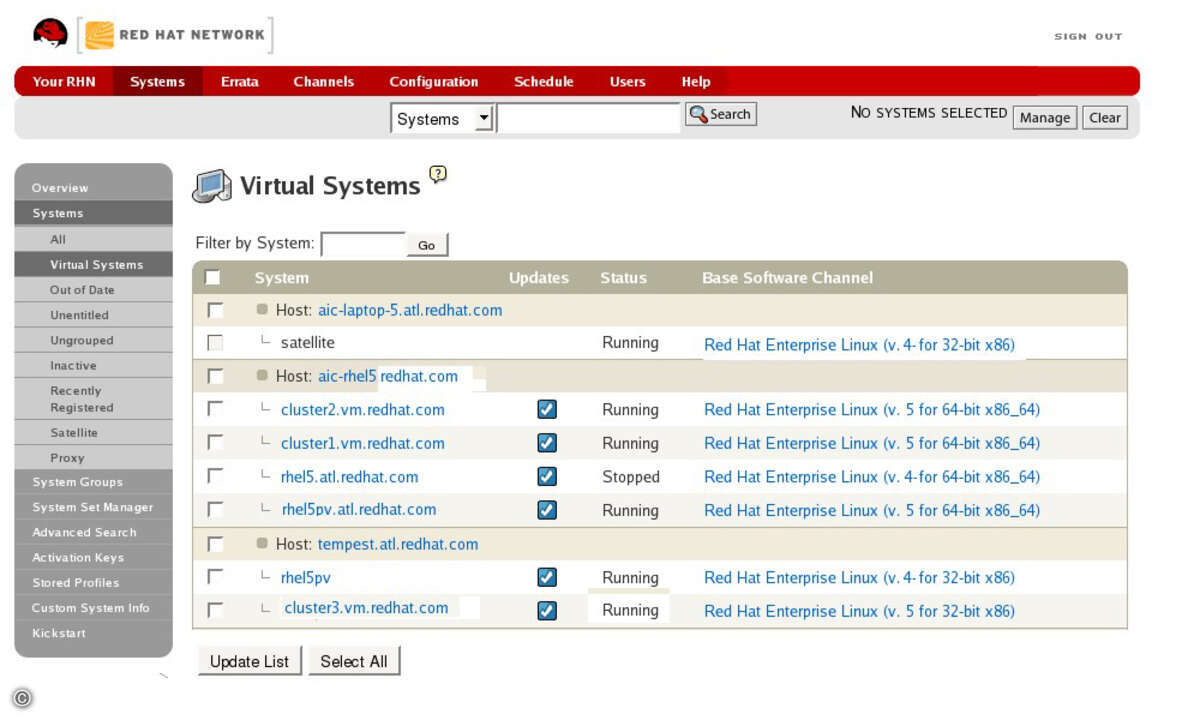Open the Your RHN tab
The height and width of the screenshot is (720, 1200).
[64, 82]
